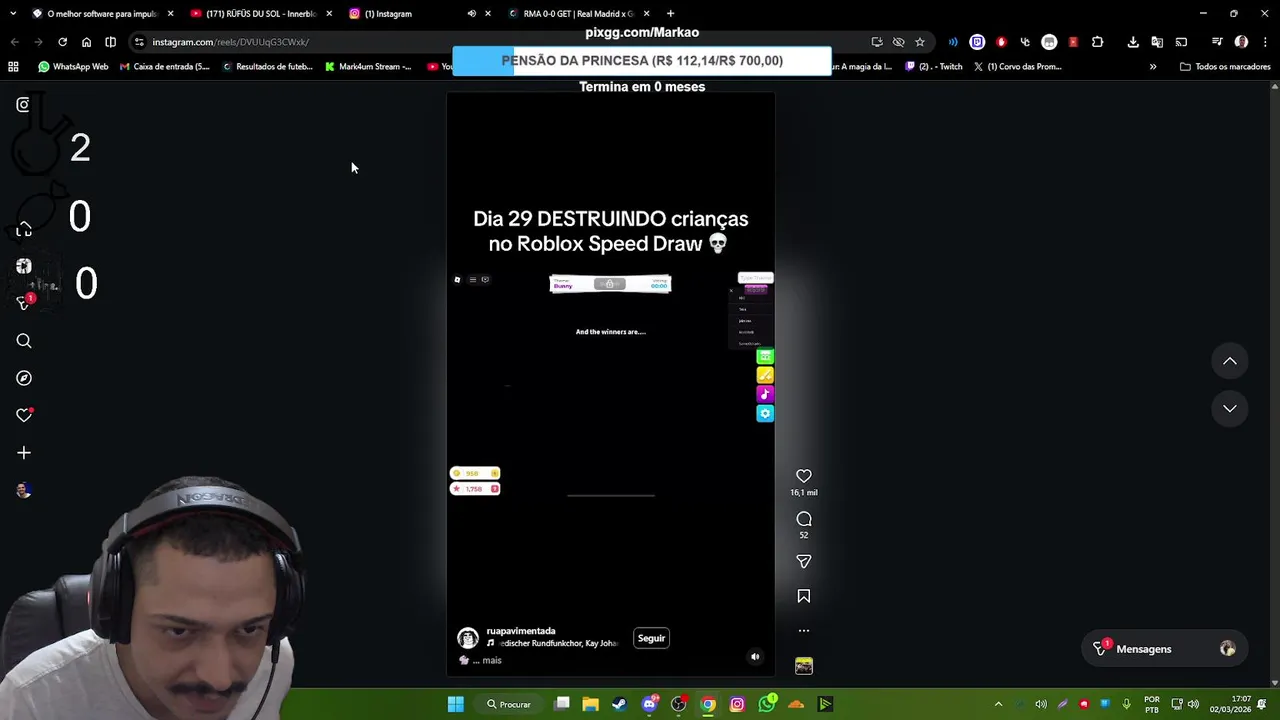
Task: Open the clock showing 17:07
Action: point(1230,704)
